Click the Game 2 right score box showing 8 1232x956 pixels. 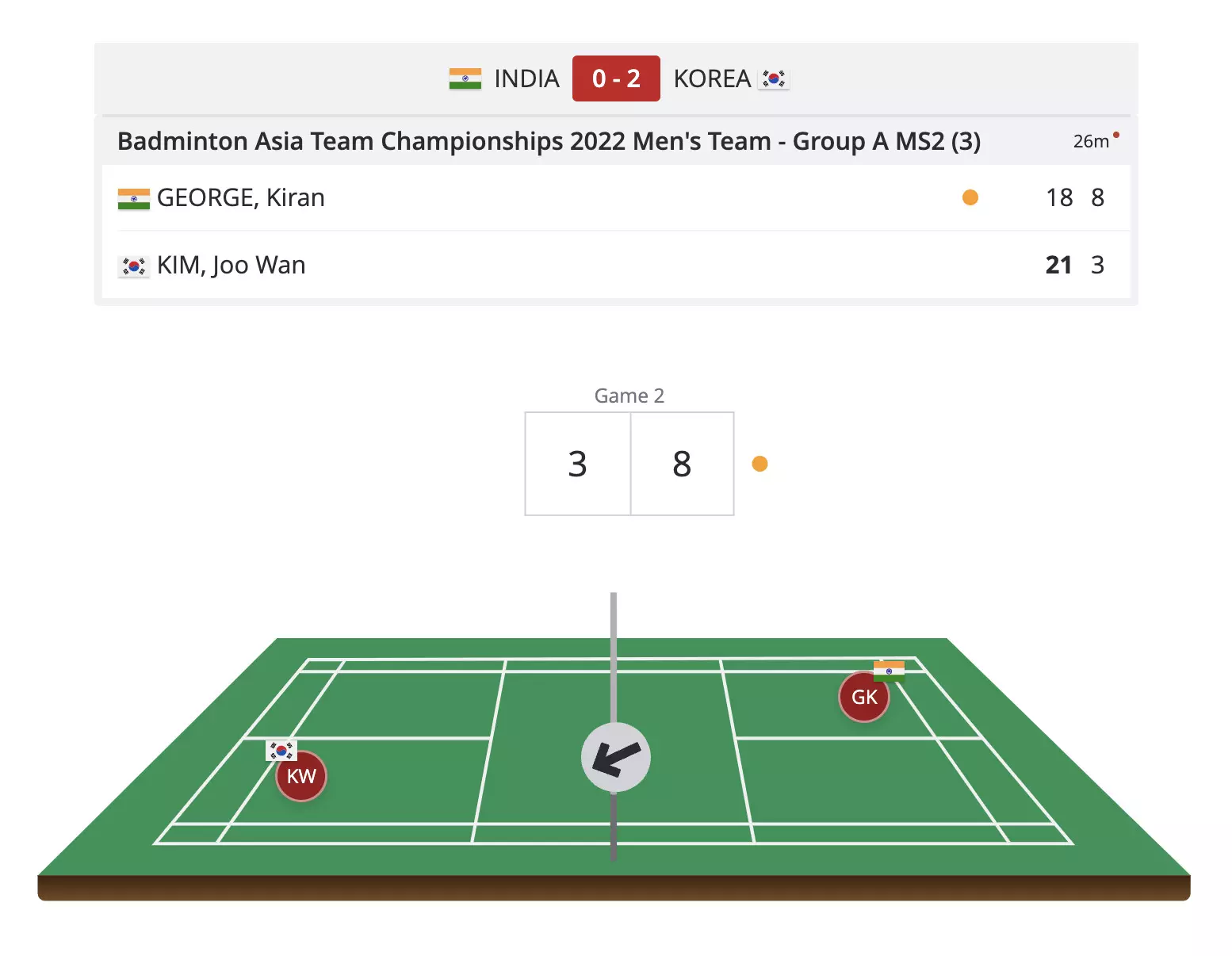point(682,464)
